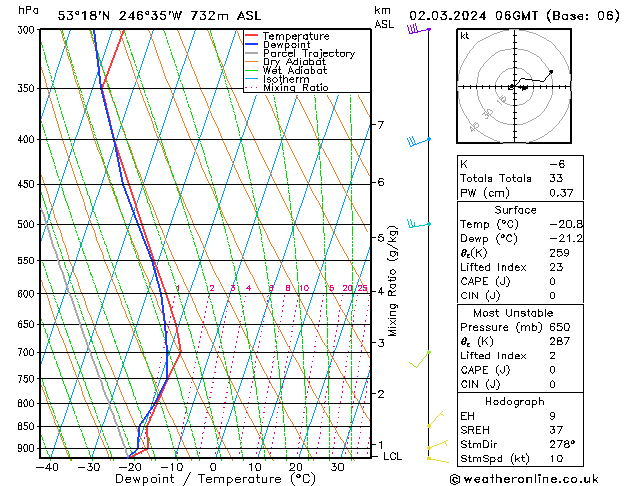Screen dimensions: 629x486
Task: Click the purple wind barb at 300 hPa
Action: [419, 29]
